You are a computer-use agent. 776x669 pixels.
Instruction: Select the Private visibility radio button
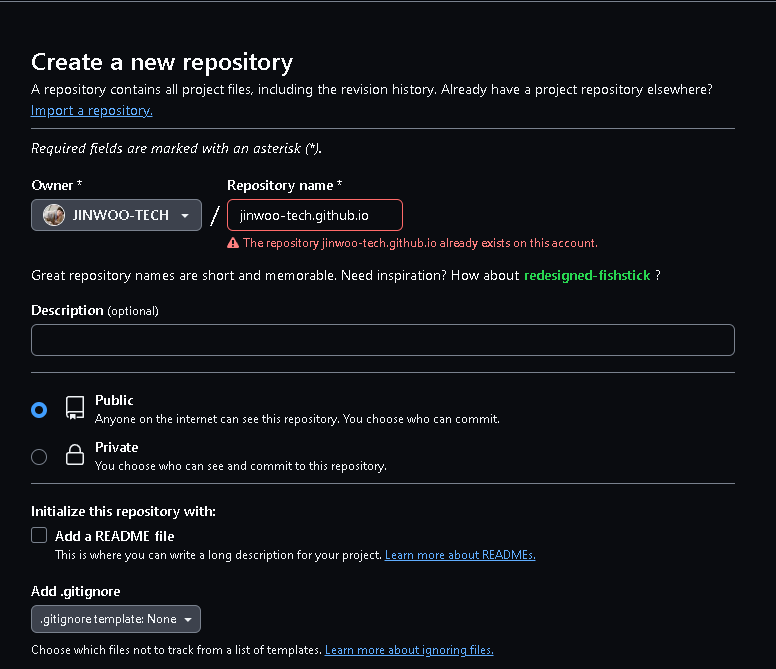[x=39, y=456]
